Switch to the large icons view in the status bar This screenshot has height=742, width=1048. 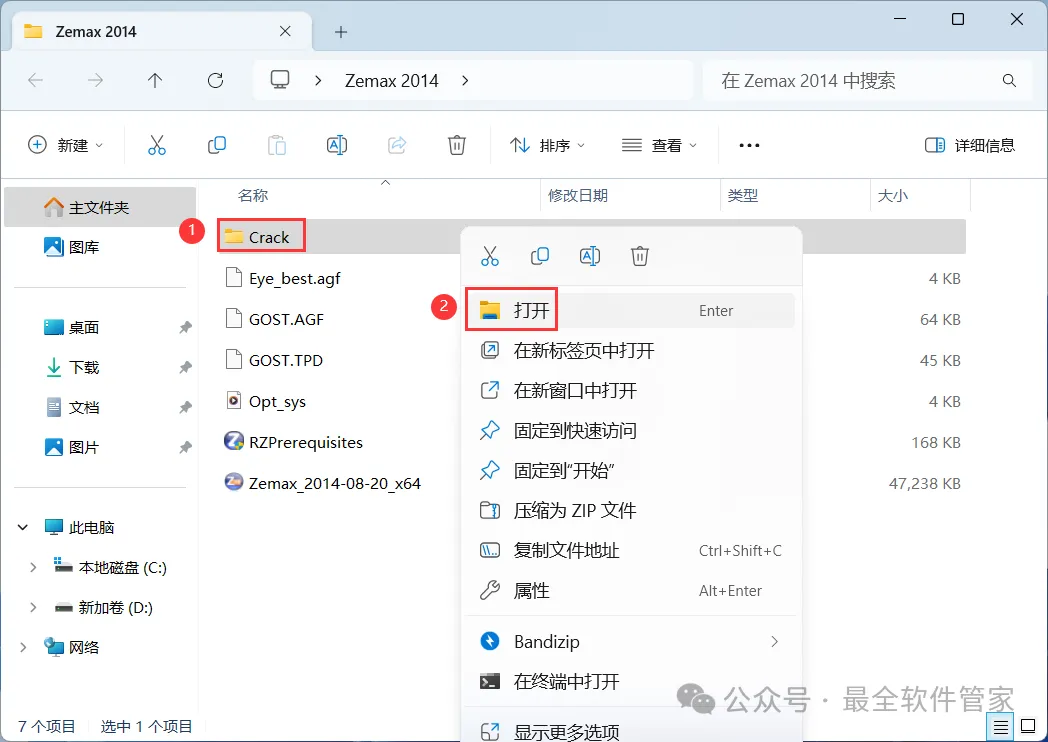[x=1029, y=727]
